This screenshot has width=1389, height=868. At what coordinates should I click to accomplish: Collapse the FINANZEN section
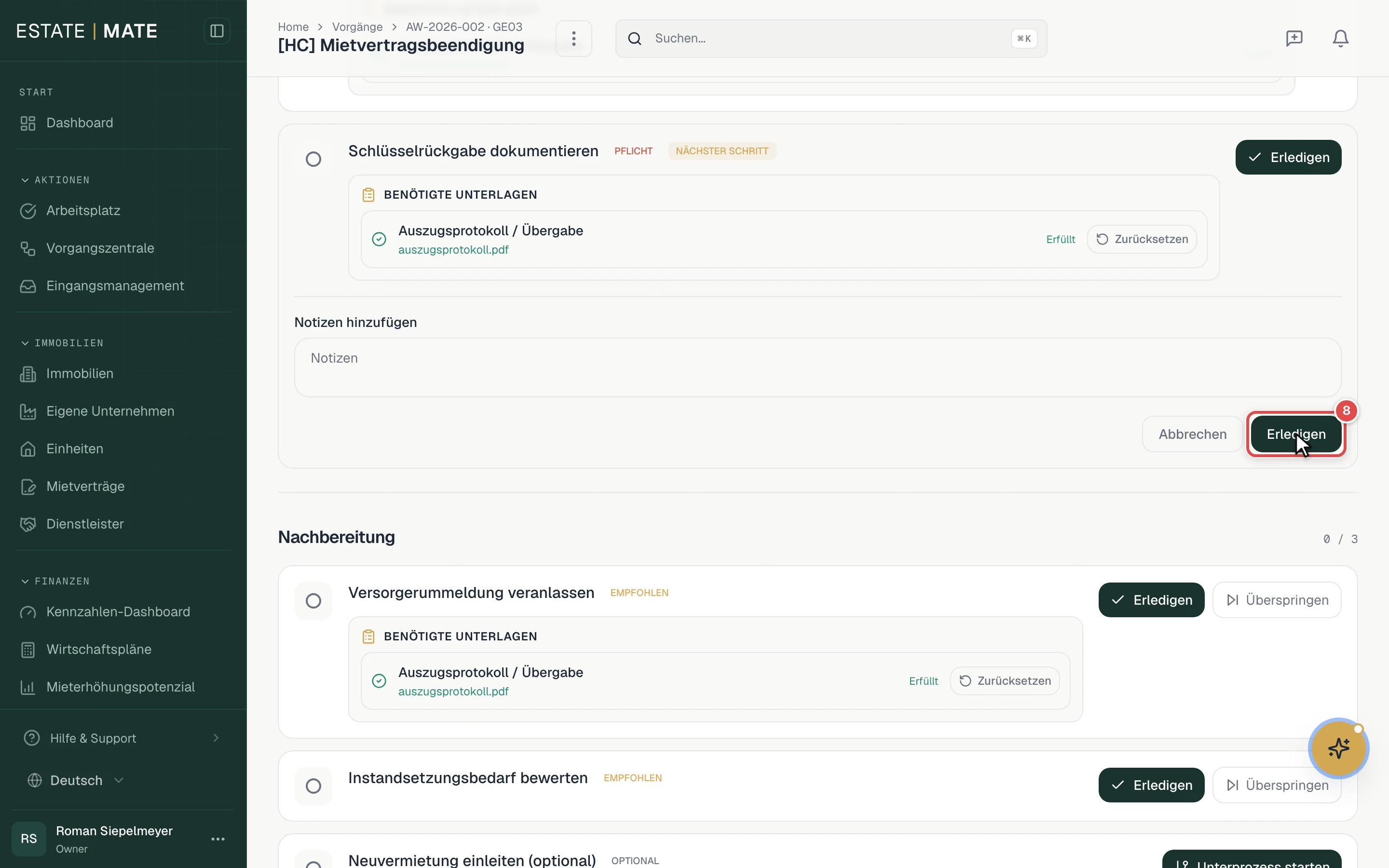(x=25, y=582)
